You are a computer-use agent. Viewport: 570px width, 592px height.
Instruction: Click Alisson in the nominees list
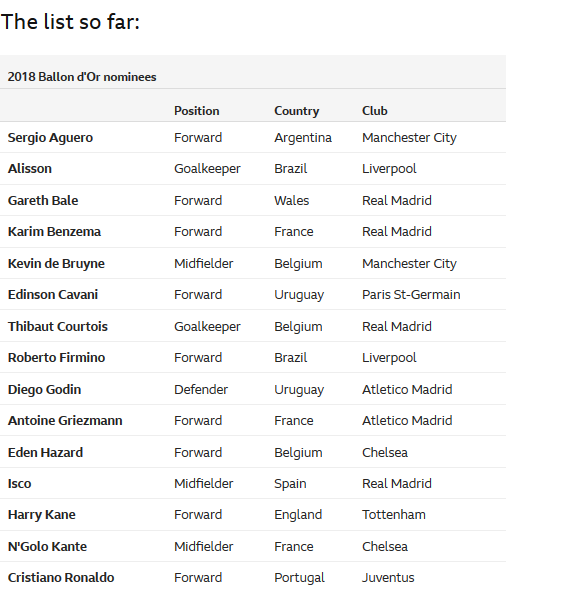(30, 169)
